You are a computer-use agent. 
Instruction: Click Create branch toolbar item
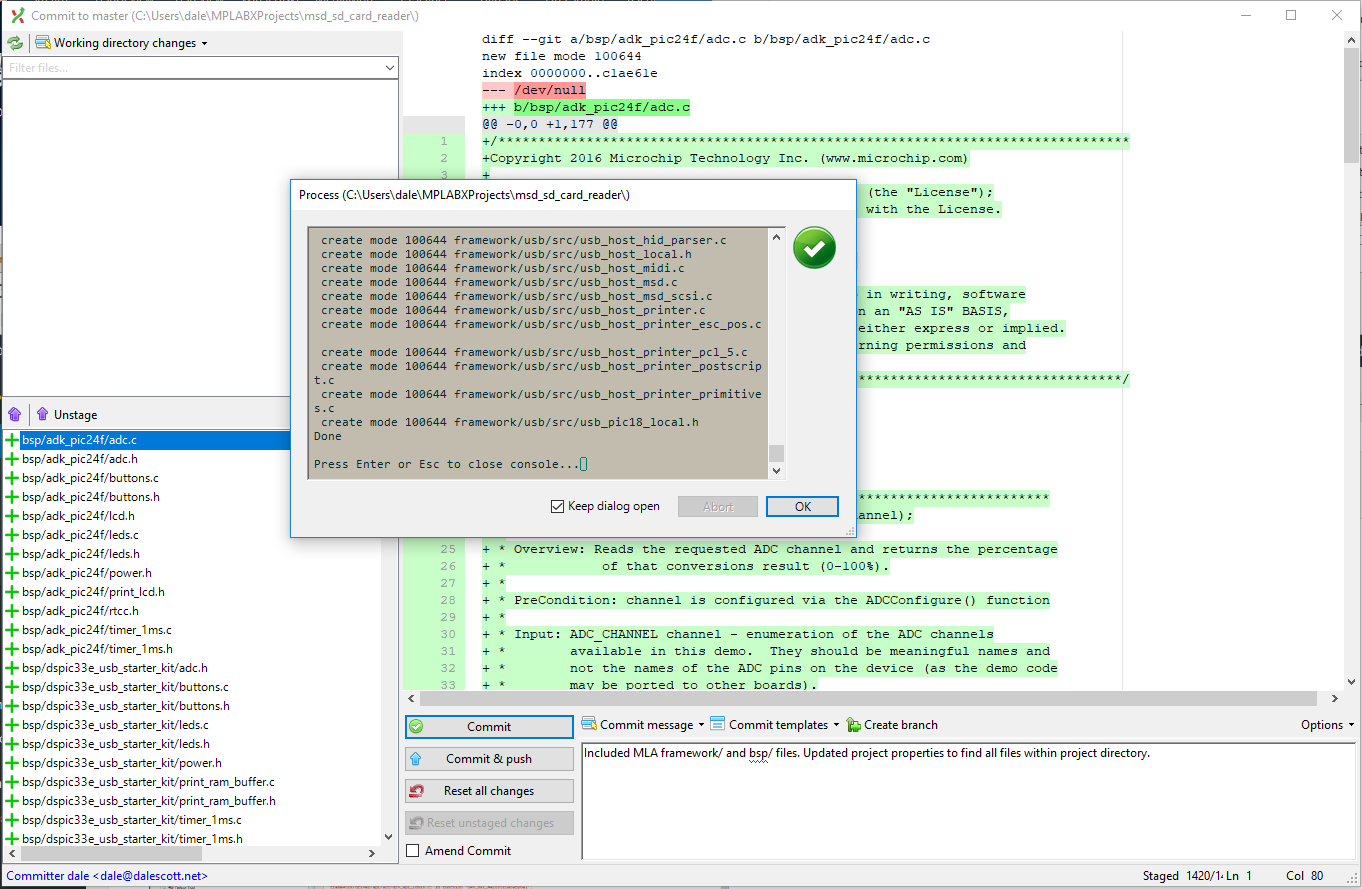[x=892, y=725]
